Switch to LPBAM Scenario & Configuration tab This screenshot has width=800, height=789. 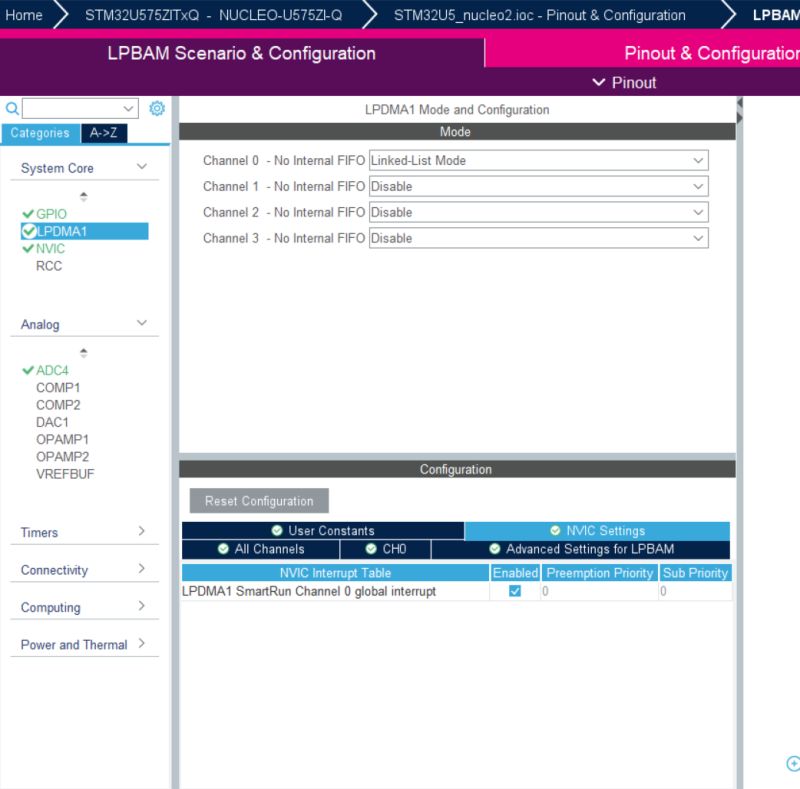241,53
